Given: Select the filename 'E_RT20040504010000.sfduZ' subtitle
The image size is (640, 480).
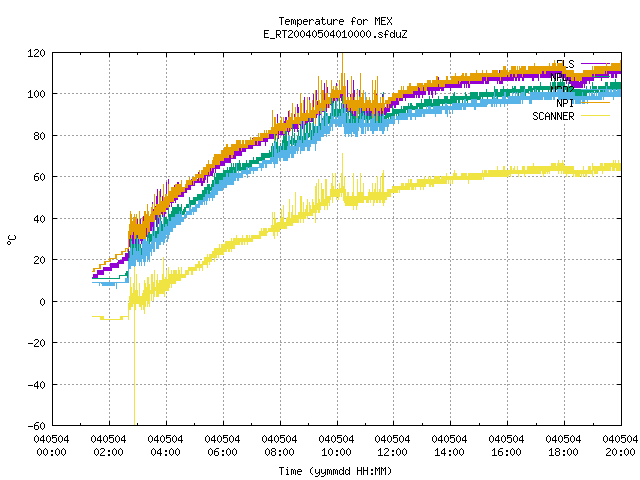Looking at the screenshot, I should point(336,34).
